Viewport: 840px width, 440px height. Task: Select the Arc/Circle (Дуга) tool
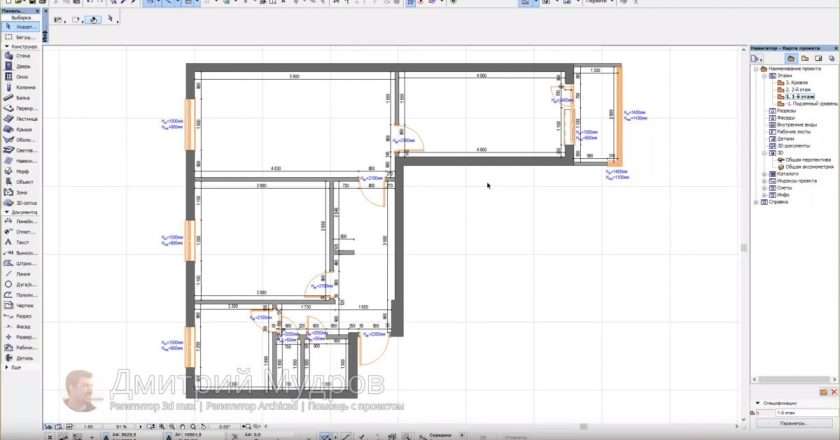(x=20, y=285)
